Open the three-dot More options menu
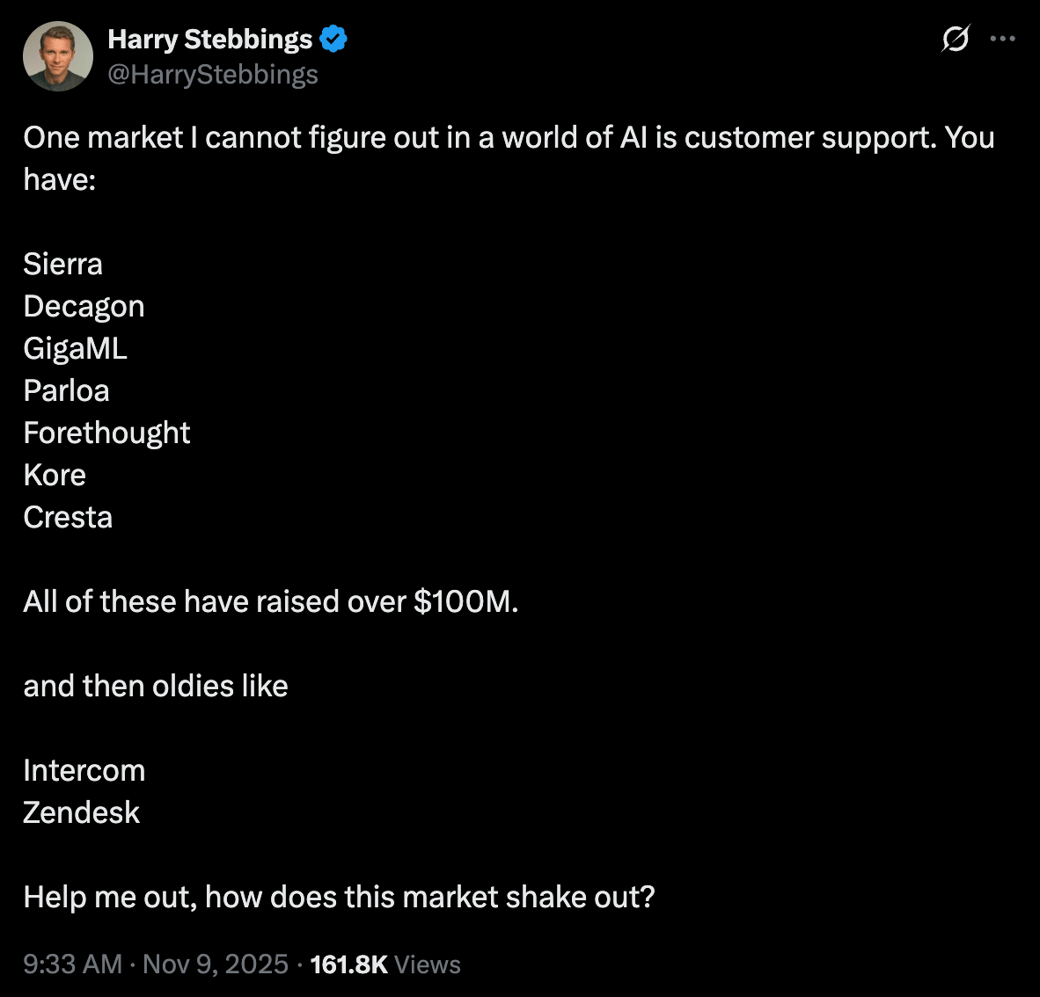 (1001, 39)
